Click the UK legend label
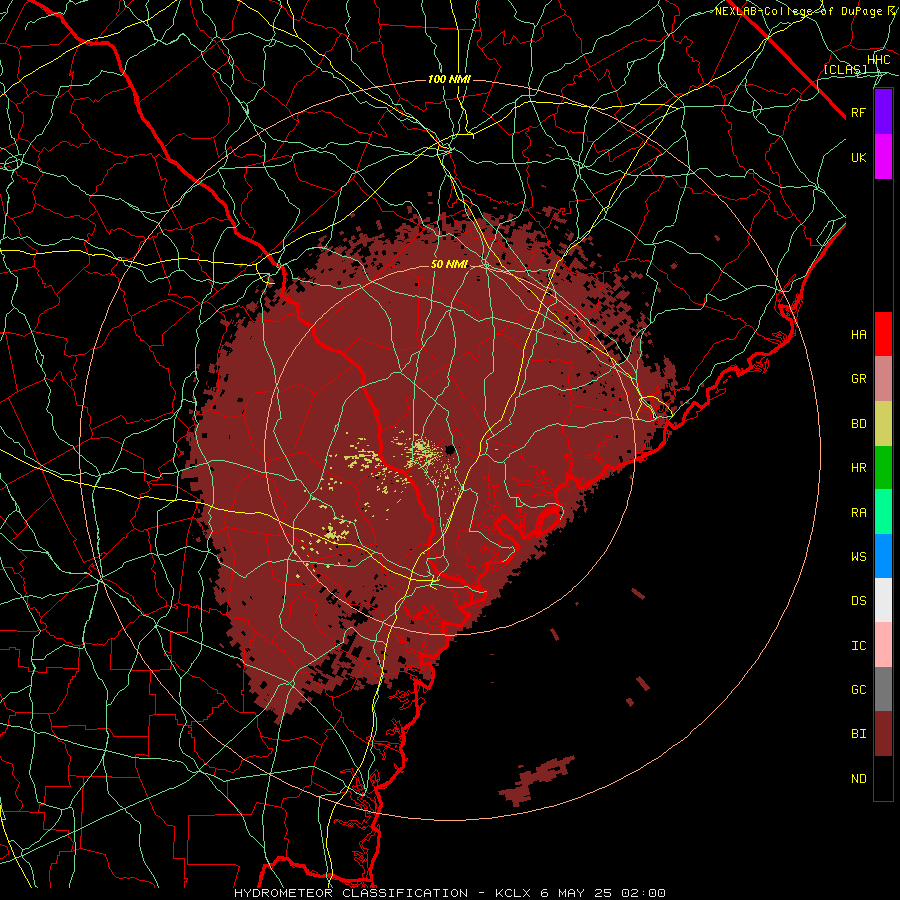 coord(859,157)
